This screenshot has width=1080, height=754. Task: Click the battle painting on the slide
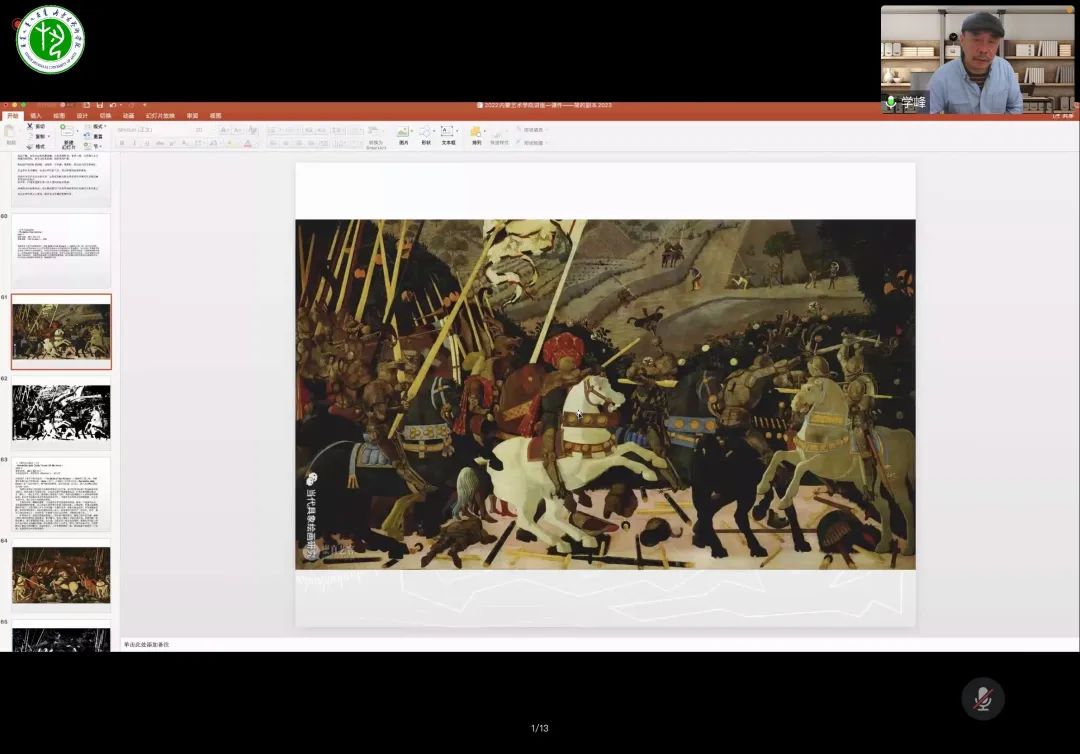[x=605, y=395]
